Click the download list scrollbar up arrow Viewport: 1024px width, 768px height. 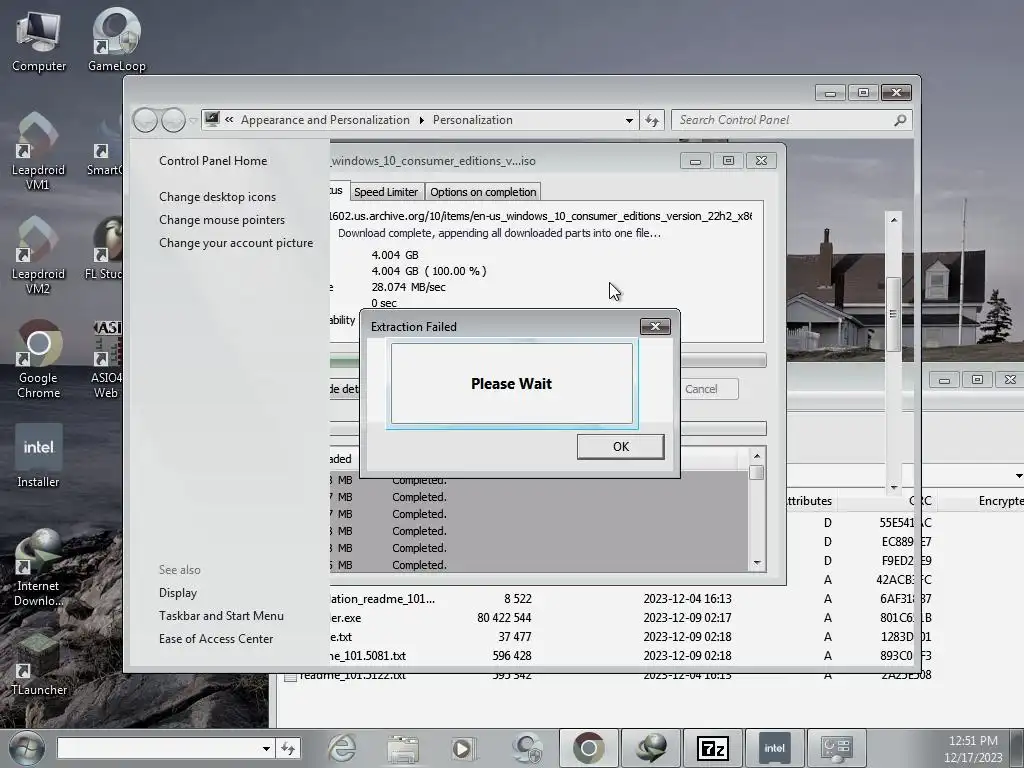click(757, 456)
